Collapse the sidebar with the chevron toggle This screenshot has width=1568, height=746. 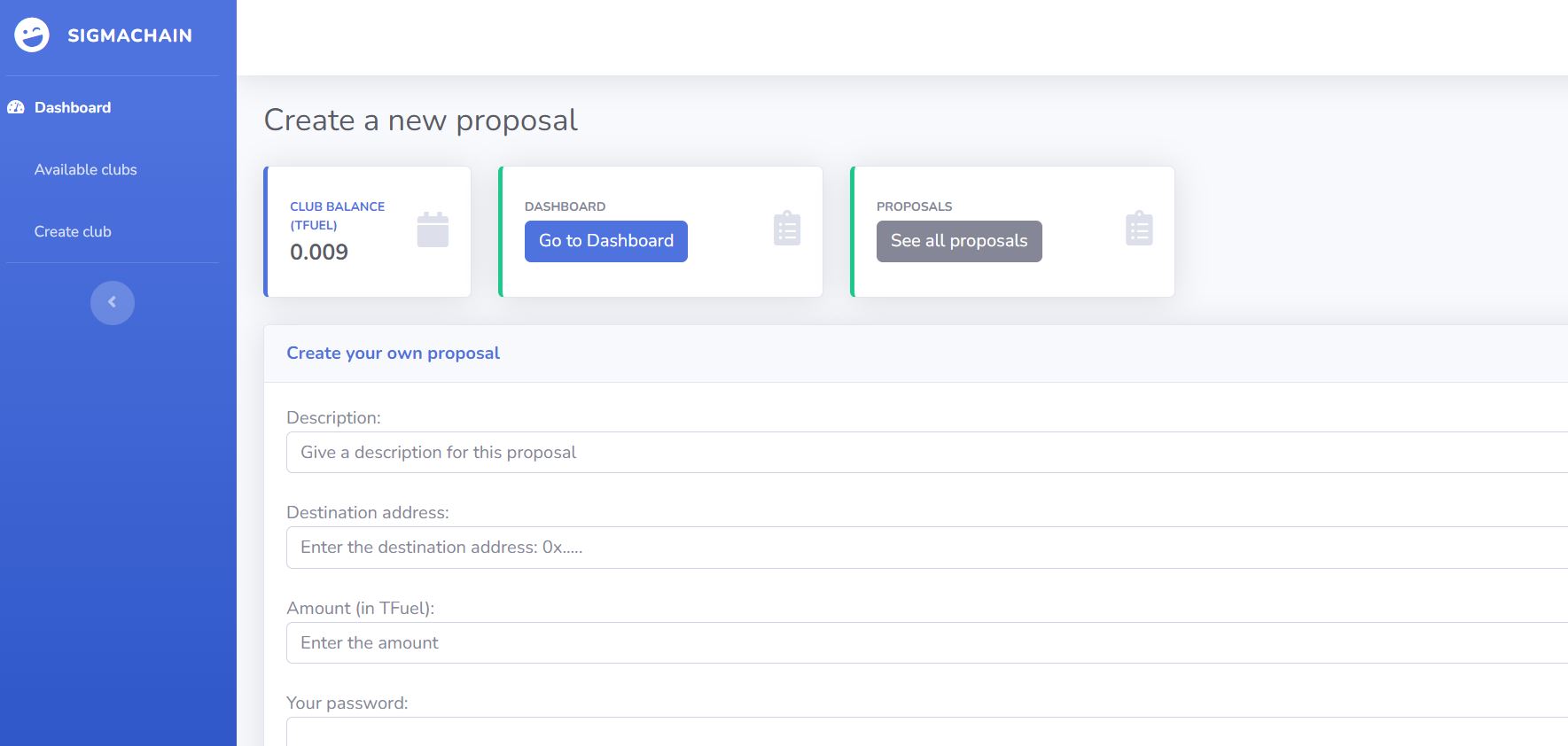[x=113, y=303]
